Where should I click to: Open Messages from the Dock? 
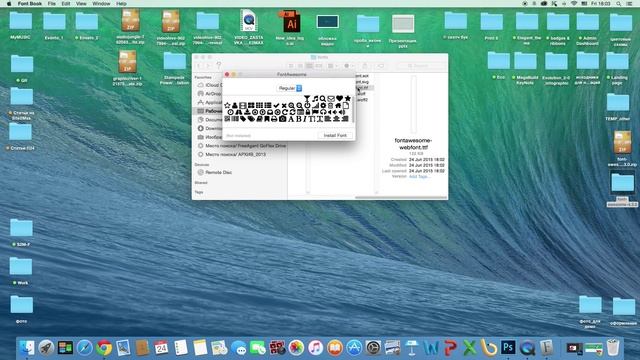pos(238,348)
